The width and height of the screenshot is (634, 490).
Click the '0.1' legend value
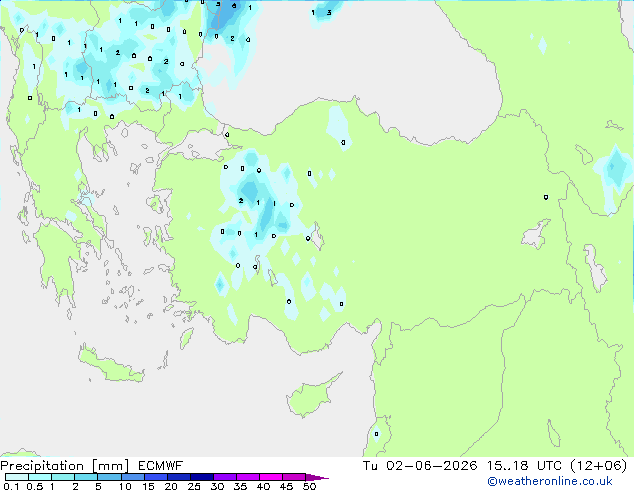pyautogui.click(x=11, y=486)
